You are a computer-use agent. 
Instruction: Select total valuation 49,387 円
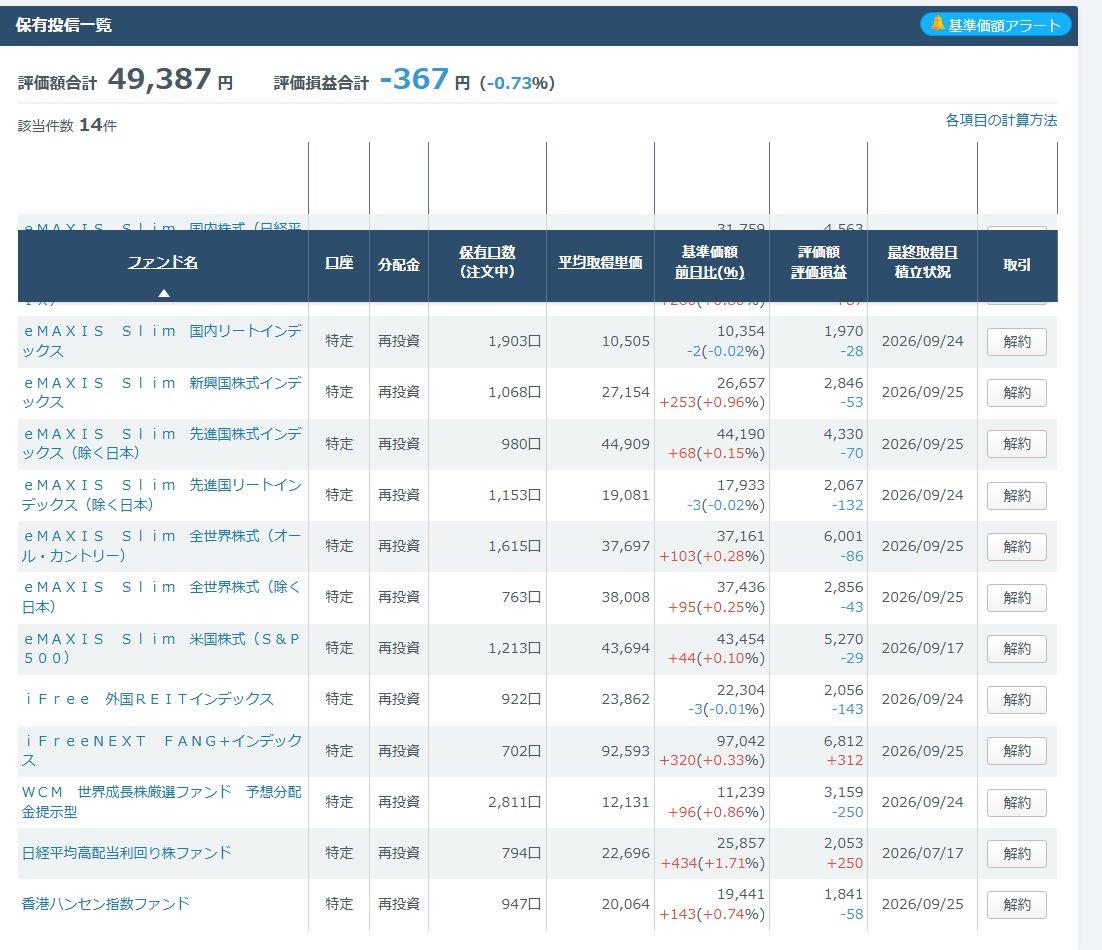pyautogui.click(x=170, y=79)
